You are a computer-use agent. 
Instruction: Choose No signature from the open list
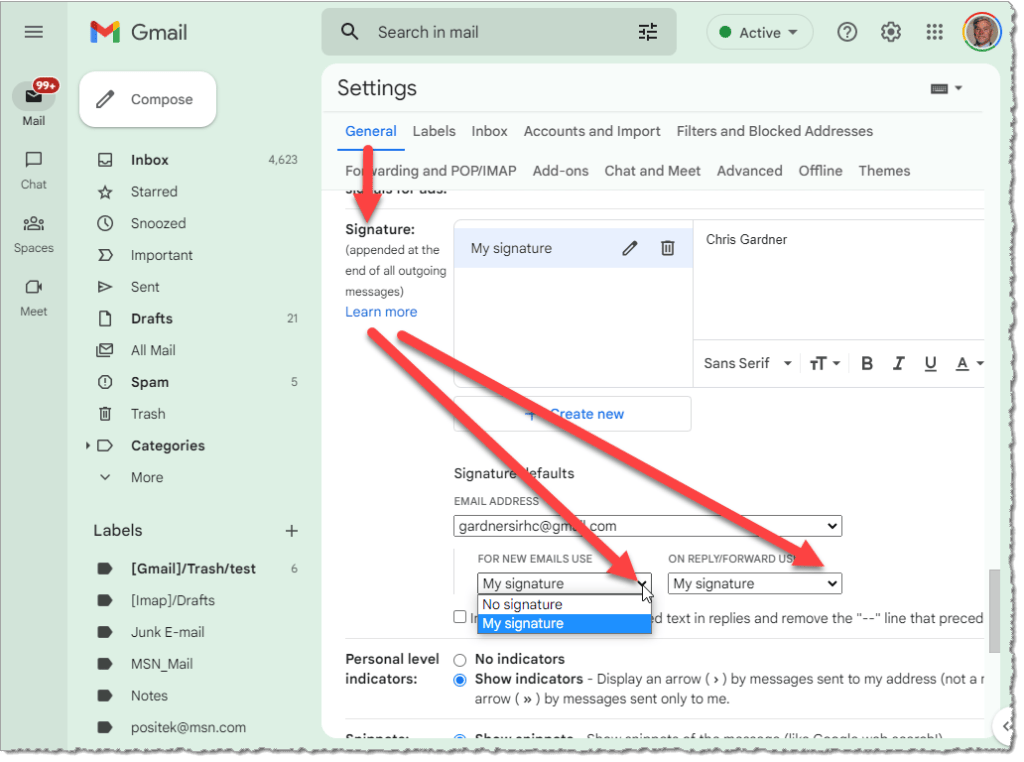coord(523,605)
